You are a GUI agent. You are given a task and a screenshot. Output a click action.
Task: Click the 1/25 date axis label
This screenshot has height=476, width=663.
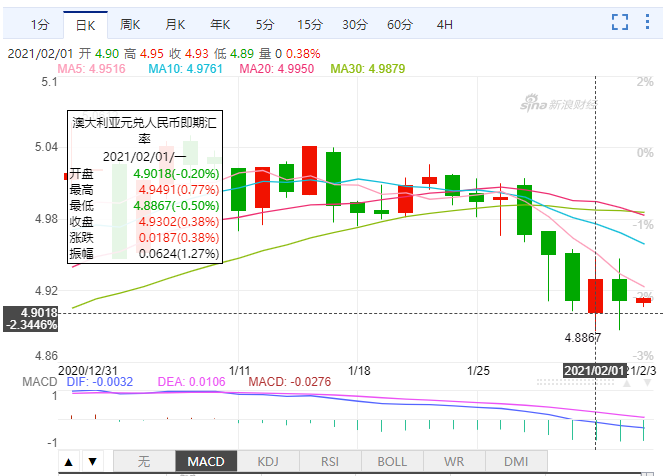tap(478, 371)
